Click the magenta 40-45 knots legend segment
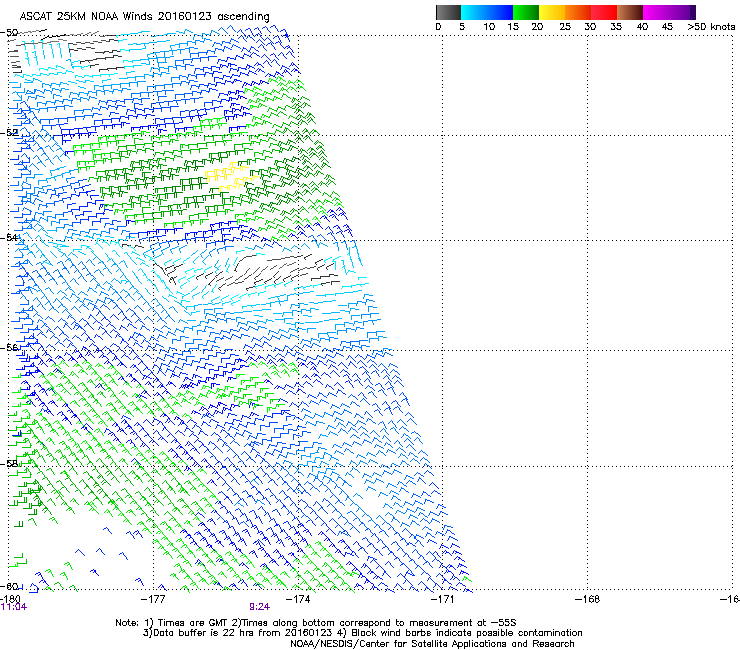 656,12
